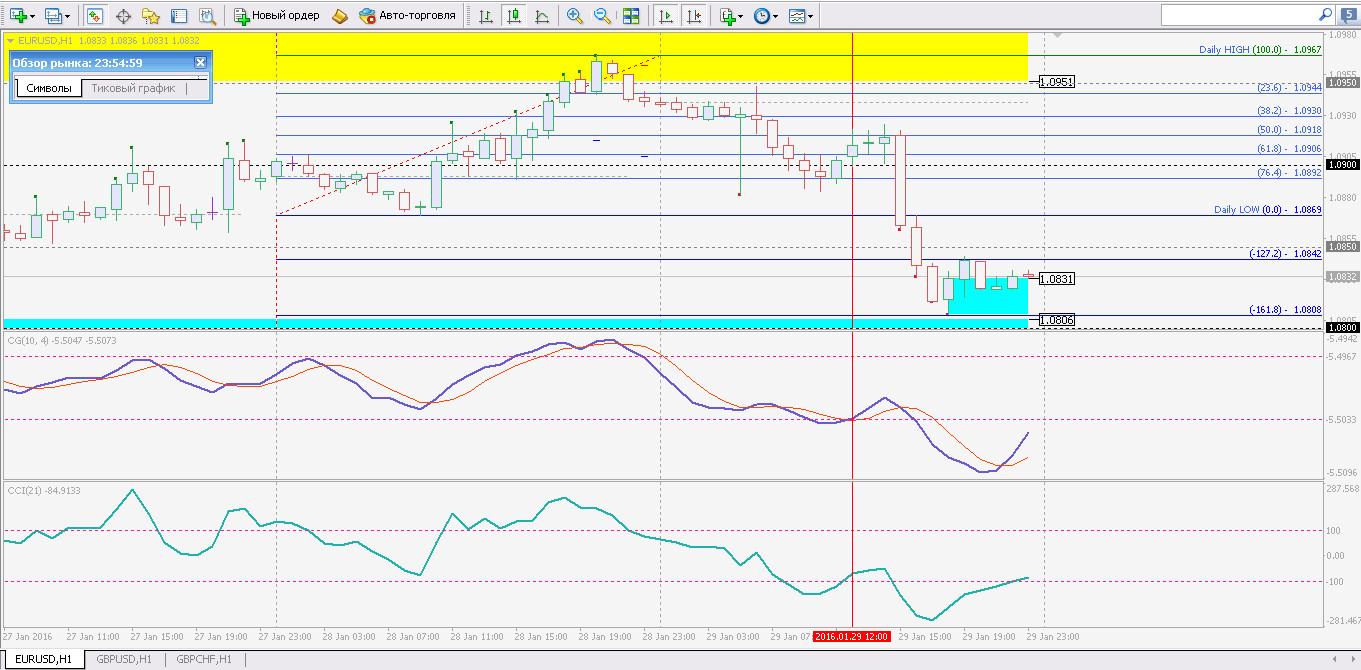This screenshot has height=670, width=1361.
Task: Click the 1.0832 current price axis label
Action: [1342, 276]
